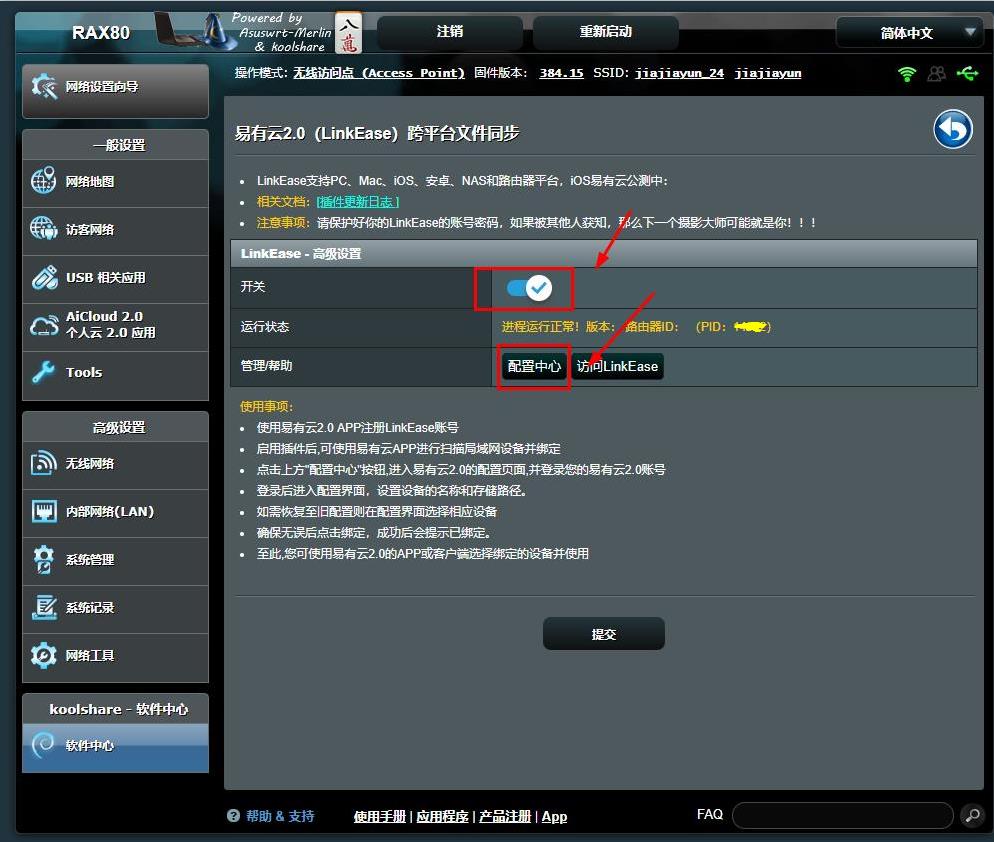Toggle the LinkEase 开关 switch

[x=529, y=288]
